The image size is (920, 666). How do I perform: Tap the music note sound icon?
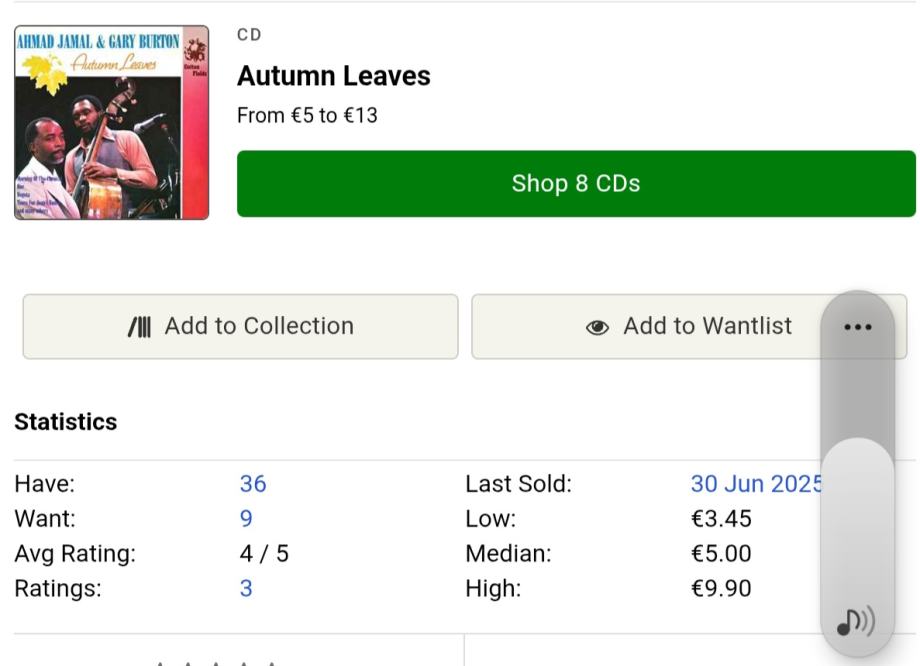coord(855,622)
